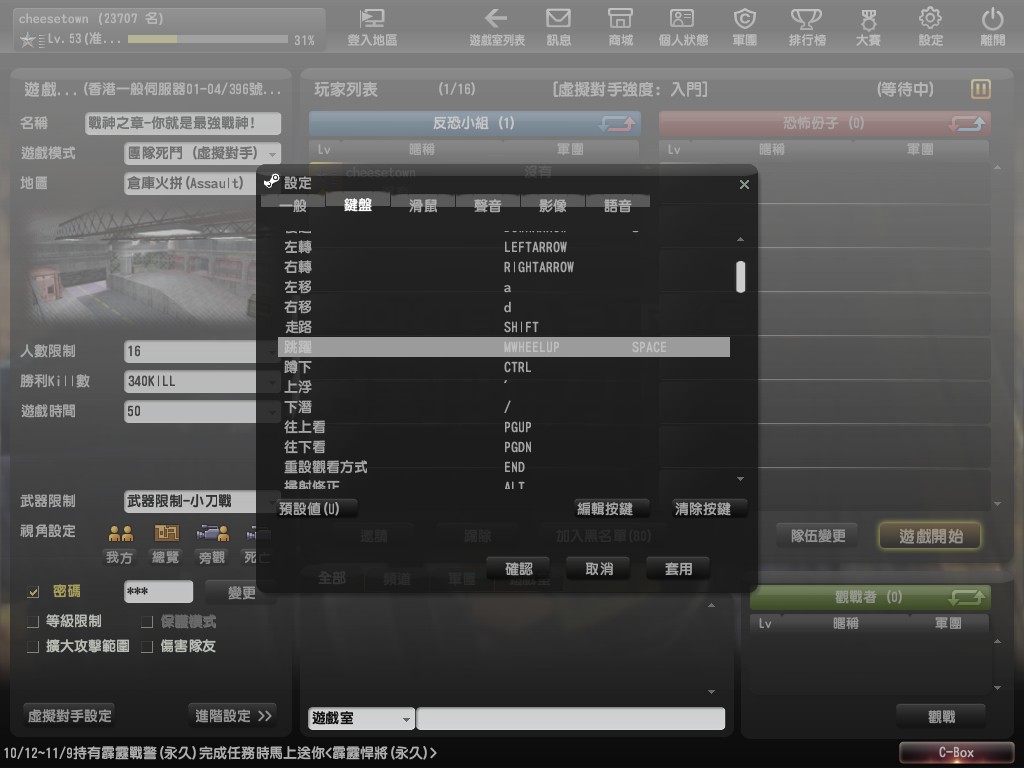Select 旁觀 spectator camera view icon
Image resolution: width=1024 pixels, height=768 pixels.
[212, 534]
